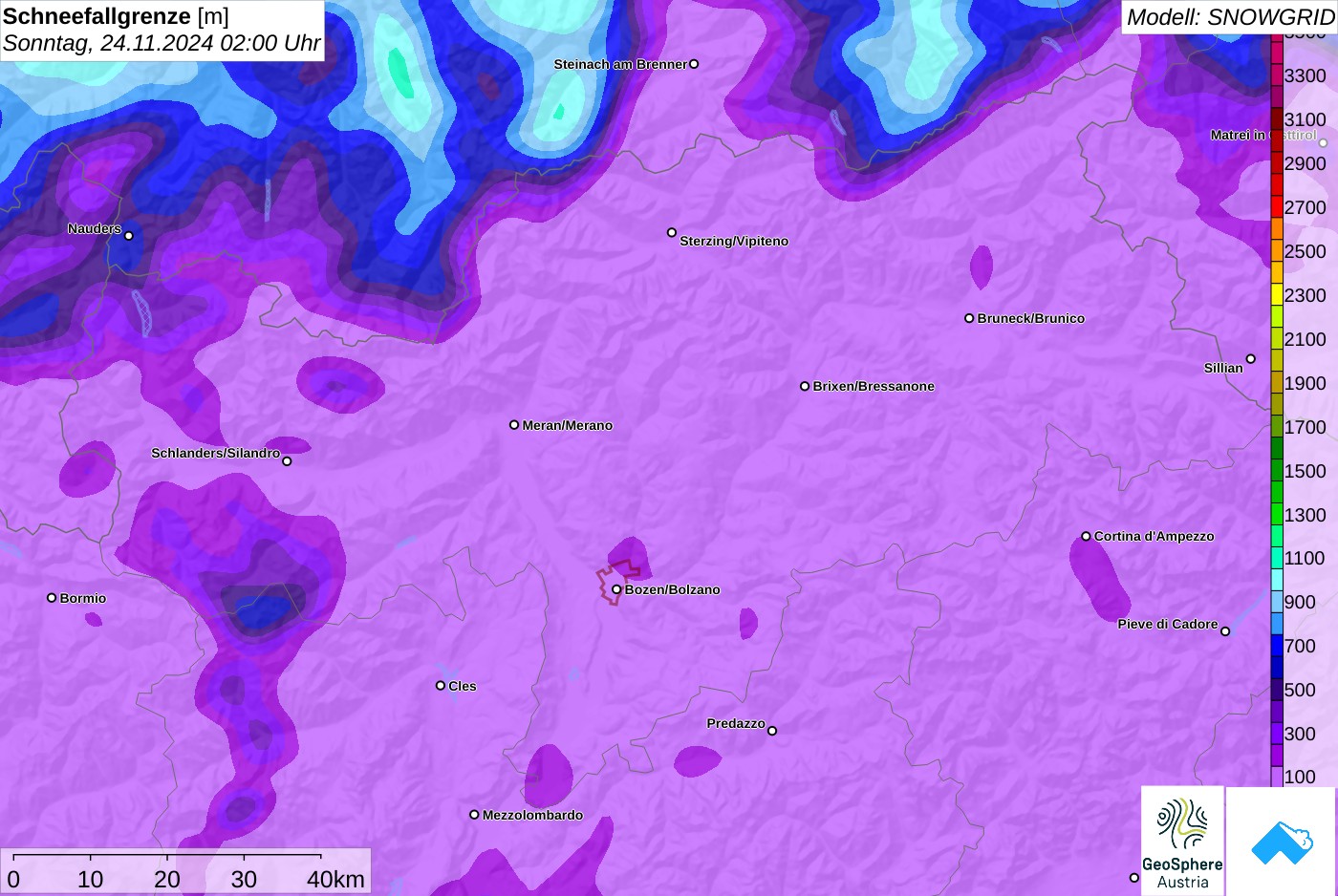
Task: Click the Steinach am Brenner city marker
Action: click(x=694, y=64)
